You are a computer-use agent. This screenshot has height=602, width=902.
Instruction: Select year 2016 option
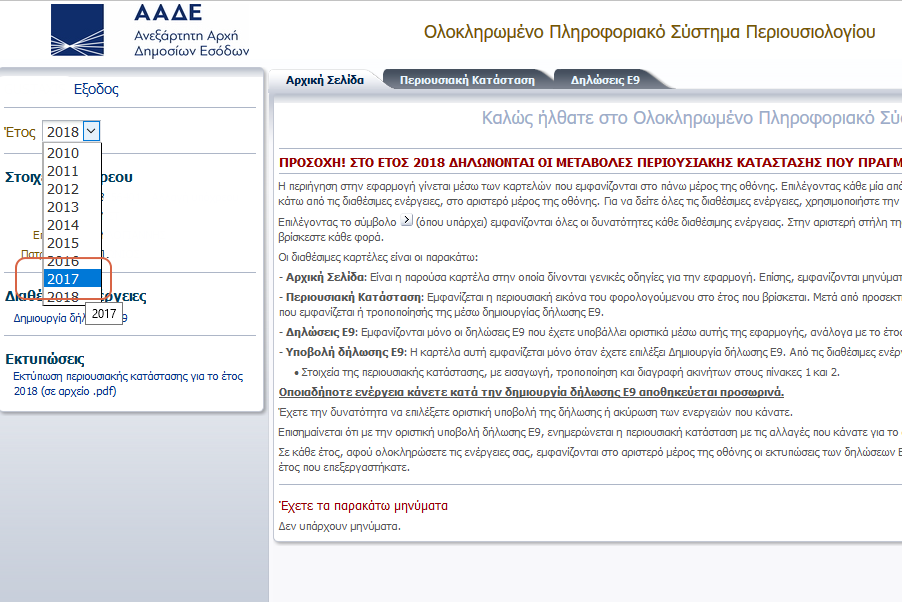pos(63,261)
